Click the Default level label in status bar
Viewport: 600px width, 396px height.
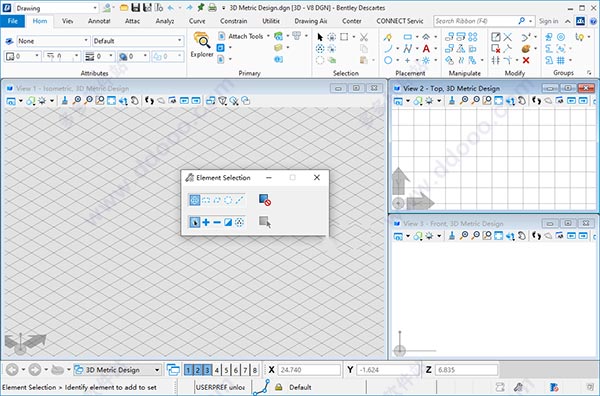point(300,387)
